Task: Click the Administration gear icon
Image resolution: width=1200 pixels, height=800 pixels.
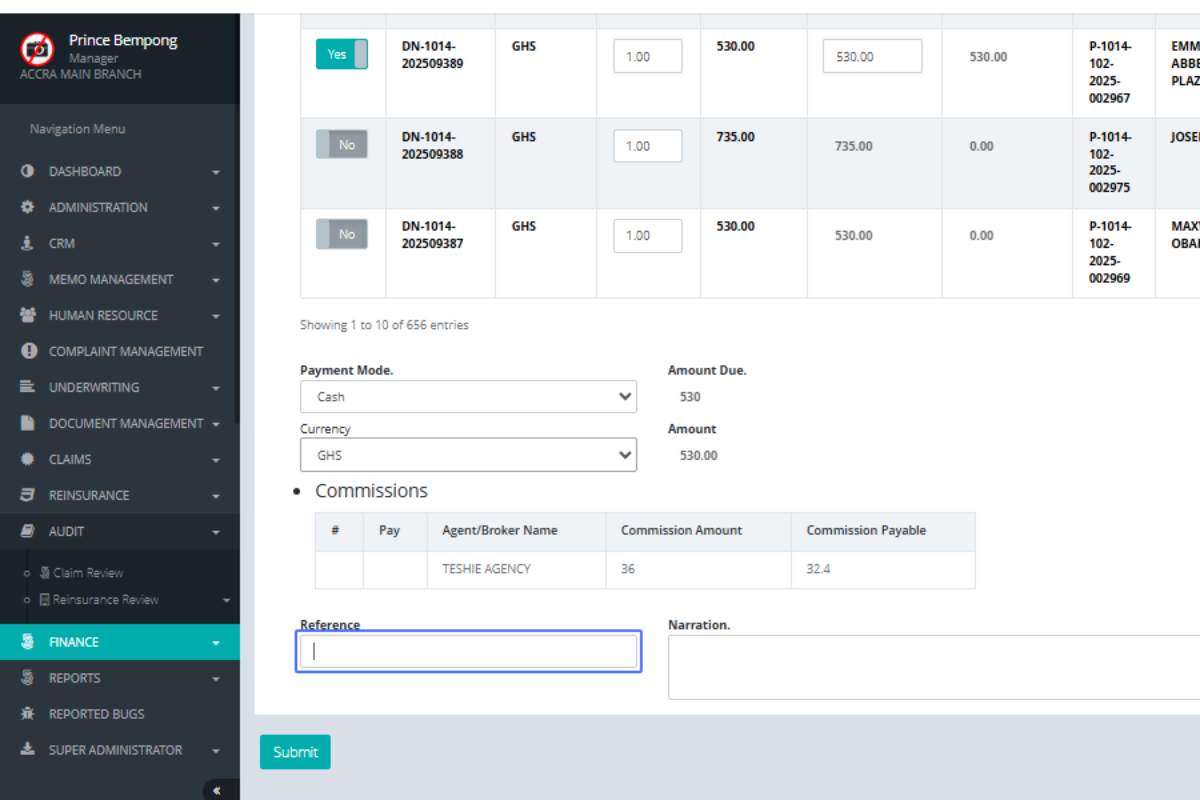Action: tap(28, 208)
